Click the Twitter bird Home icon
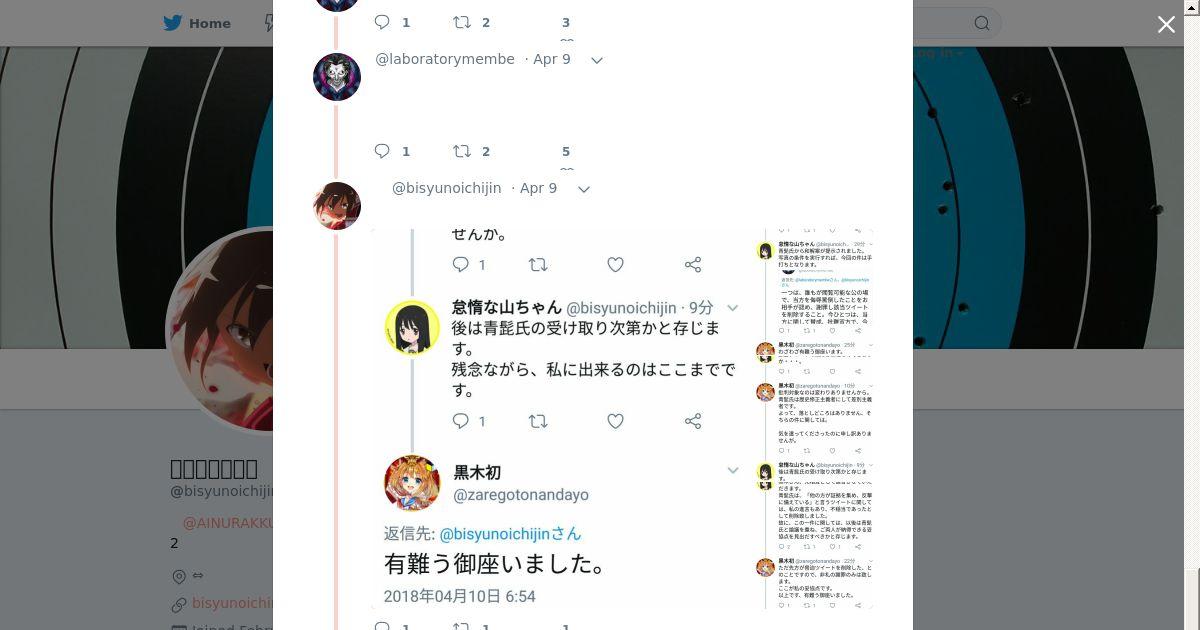The image size is (1200, 630). (x=175, y=23)
